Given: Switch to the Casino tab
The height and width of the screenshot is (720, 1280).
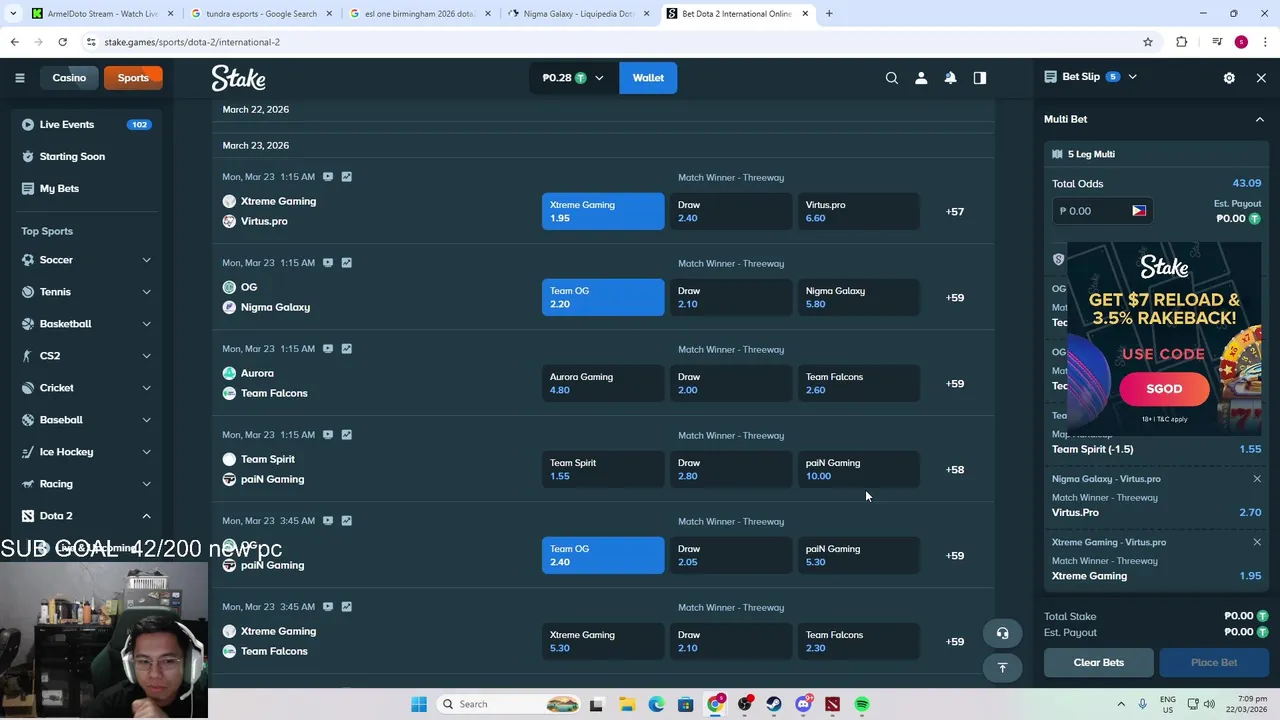Looking at the screenshot, I should tap(69, 78).
